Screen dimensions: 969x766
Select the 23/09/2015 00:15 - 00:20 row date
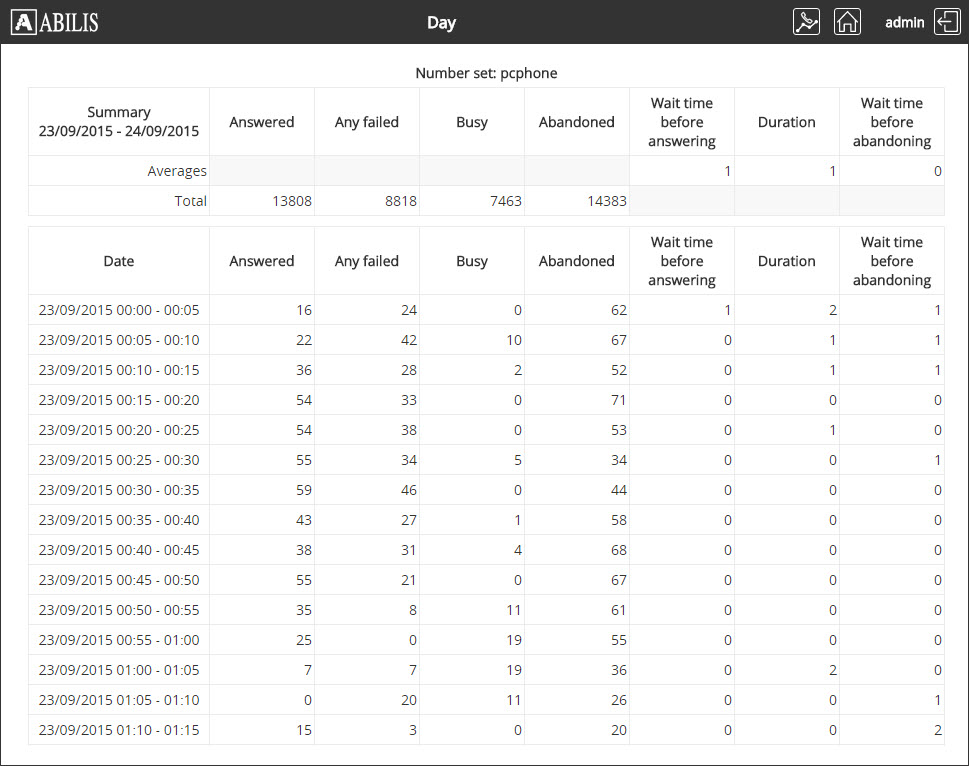[119, 400]
